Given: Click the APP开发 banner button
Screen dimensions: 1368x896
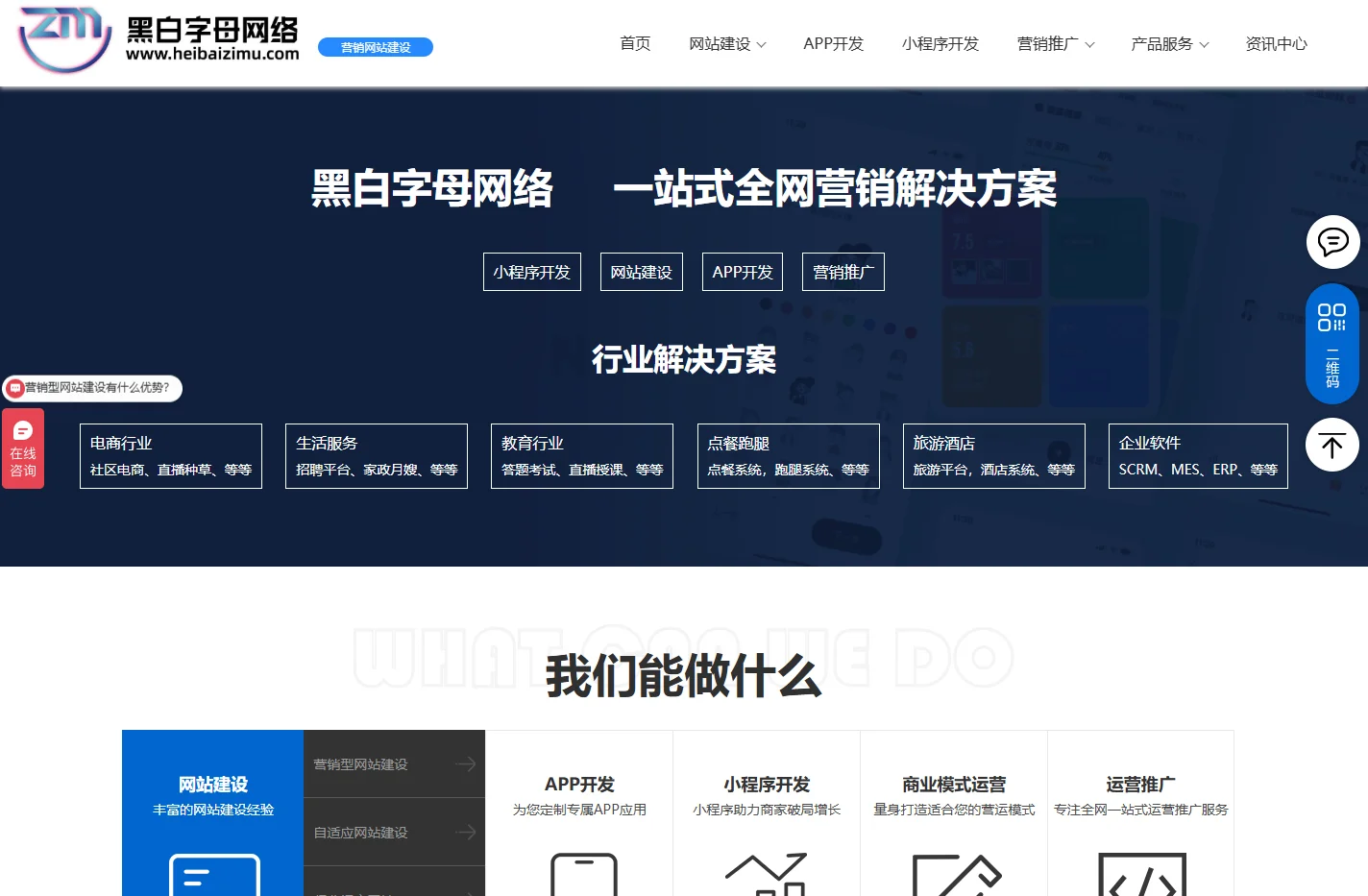Looking at the screenshot, I should point(743,272).
